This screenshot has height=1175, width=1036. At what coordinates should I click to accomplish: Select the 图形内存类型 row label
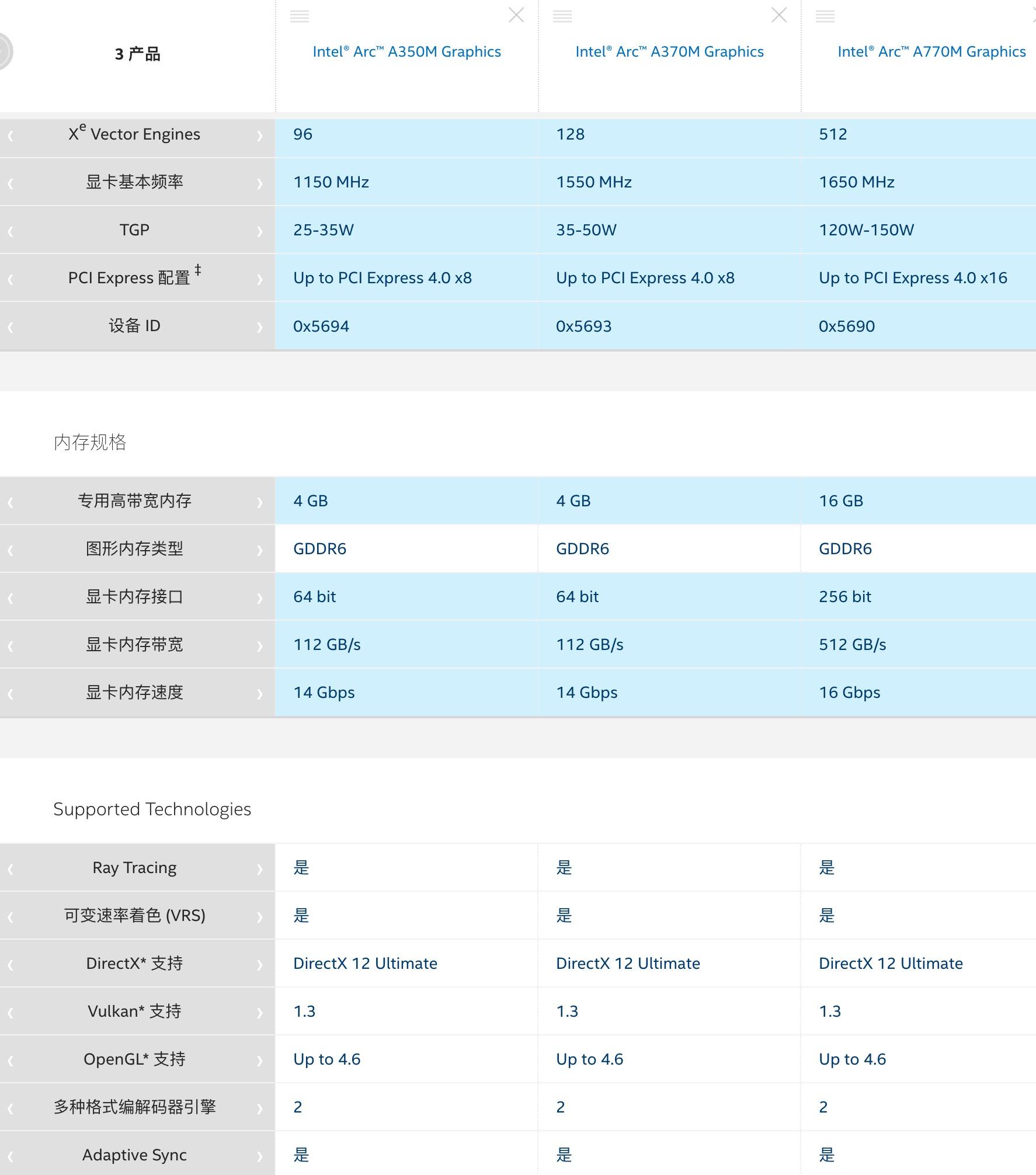134,548
